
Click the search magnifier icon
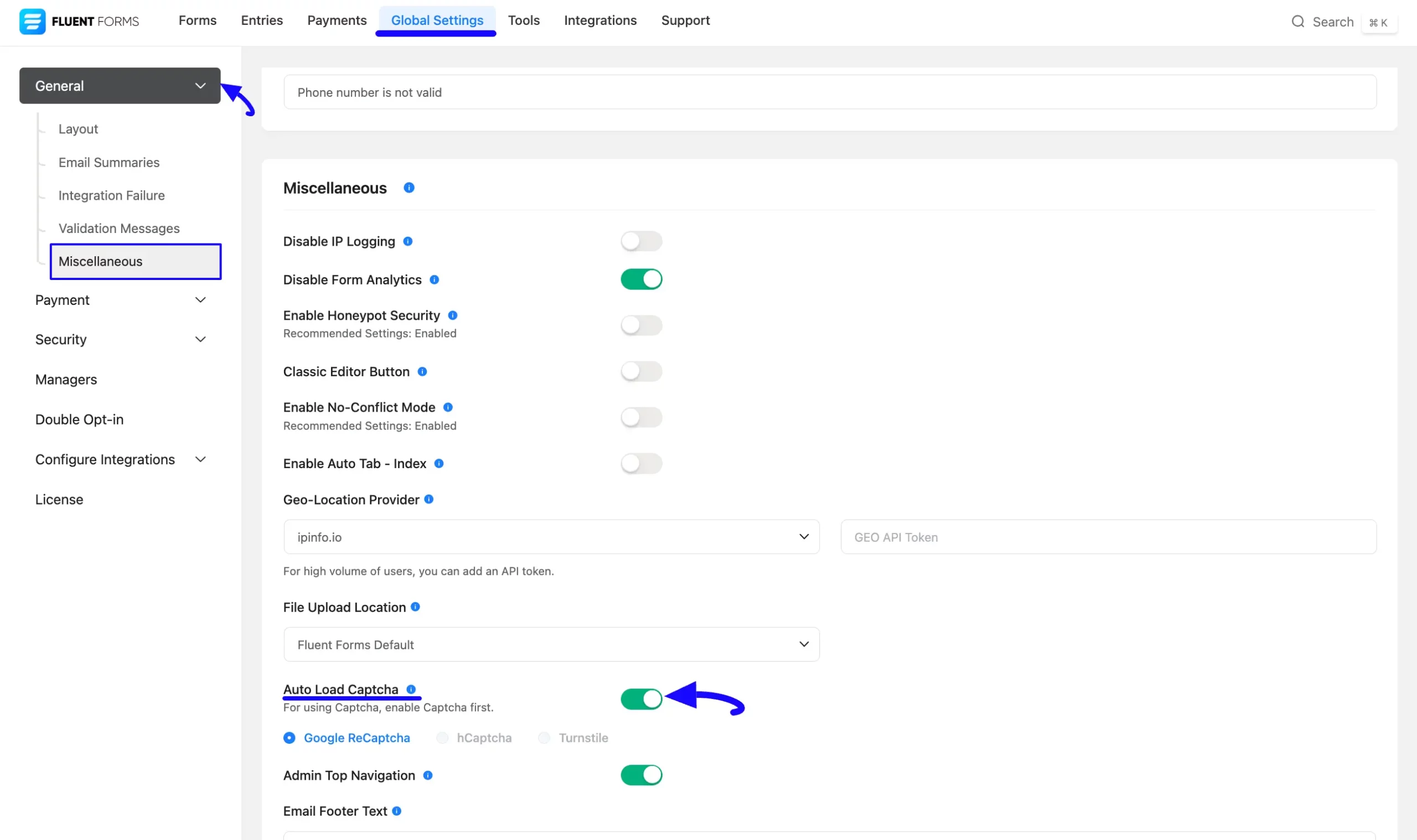1297,22
